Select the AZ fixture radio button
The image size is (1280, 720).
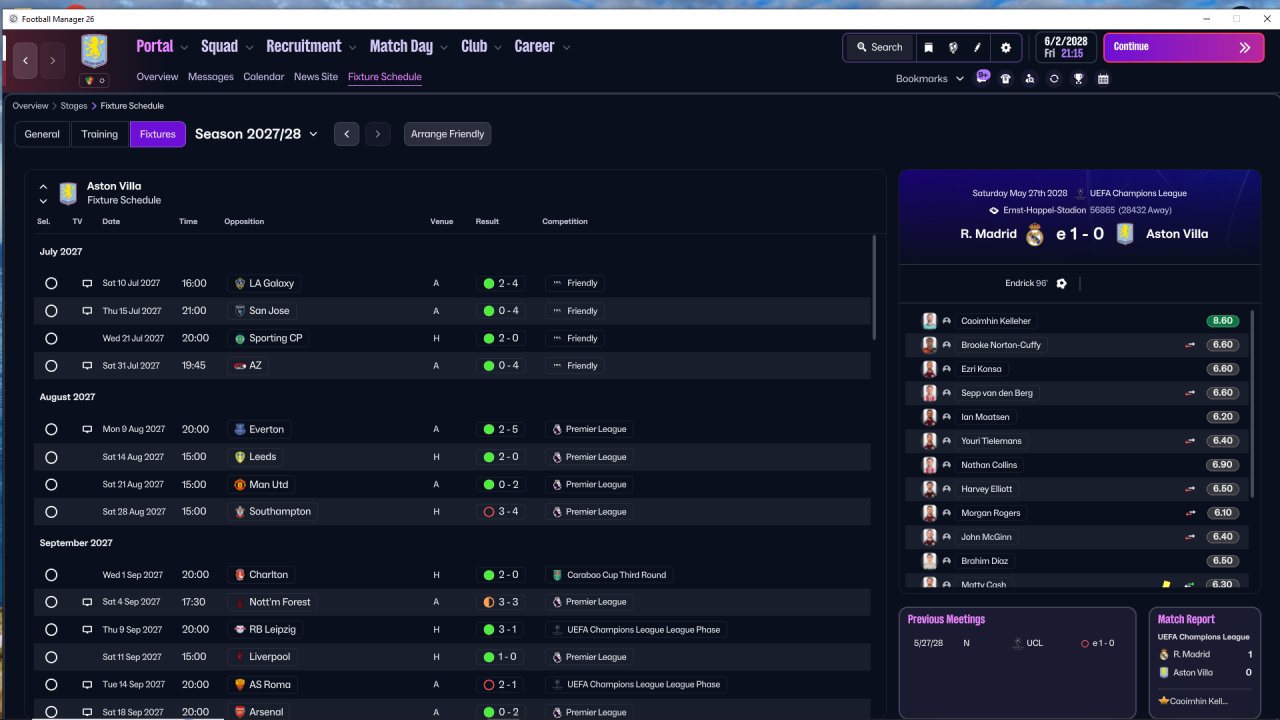(51, 366)
